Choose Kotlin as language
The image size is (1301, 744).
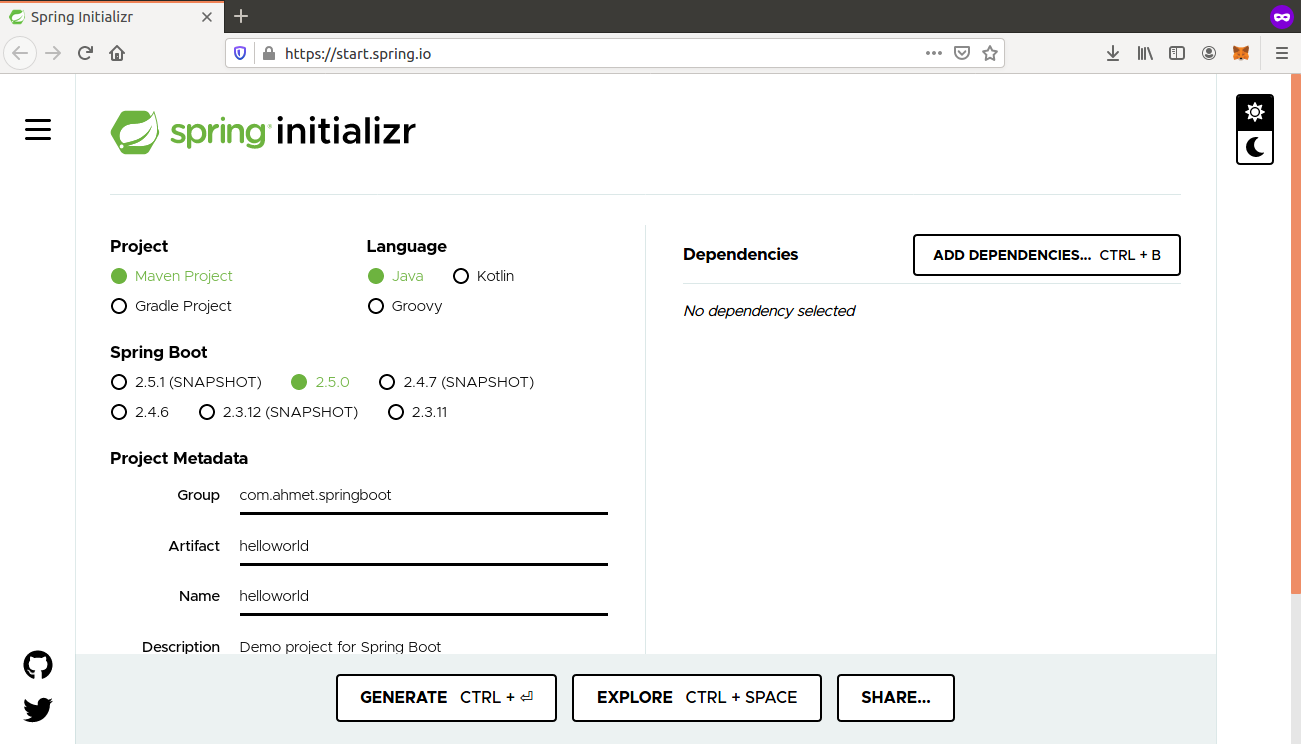click(x=483, y=276)
